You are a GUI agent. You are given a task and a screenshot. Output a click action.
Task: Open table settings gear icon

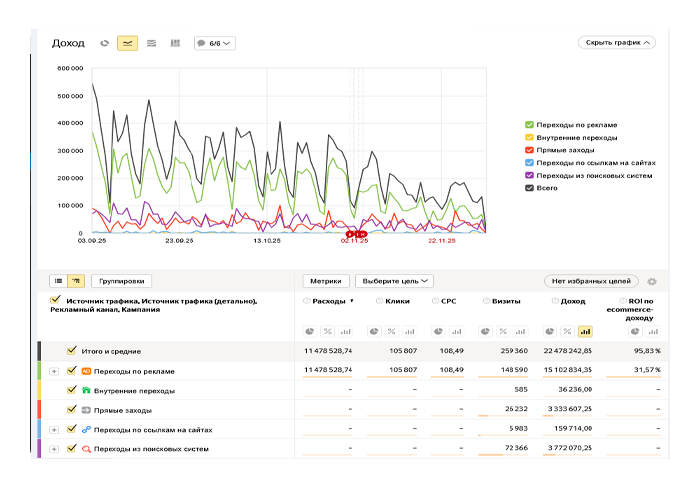tap(653, 282)
